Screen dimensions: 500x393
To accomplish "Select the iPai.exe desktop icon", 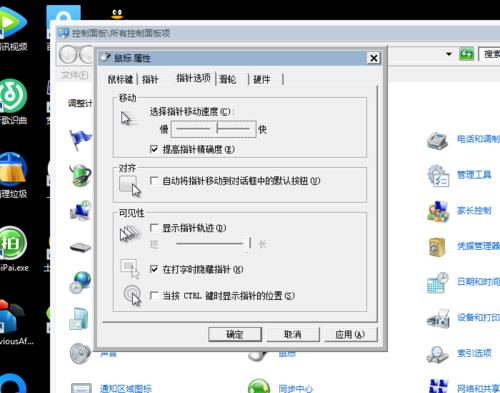I will (x=13, y=249).
